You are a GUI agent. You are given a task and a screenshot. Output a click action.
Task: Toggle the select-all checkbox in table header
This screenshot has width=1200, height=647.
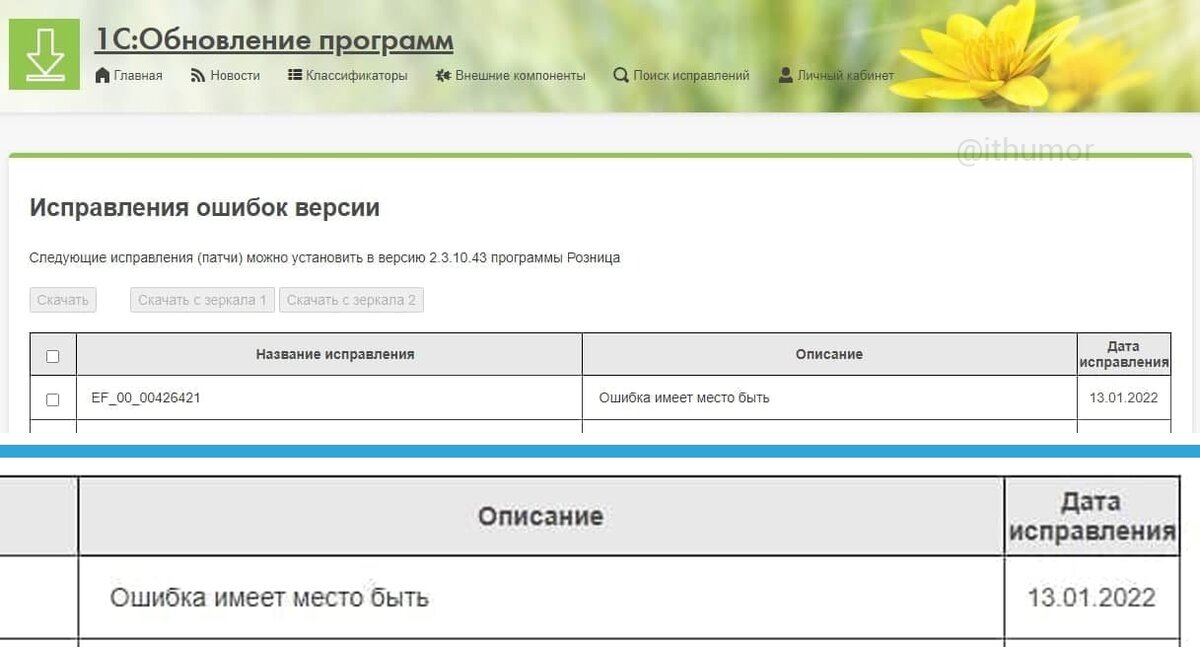[x=53, y=356]
